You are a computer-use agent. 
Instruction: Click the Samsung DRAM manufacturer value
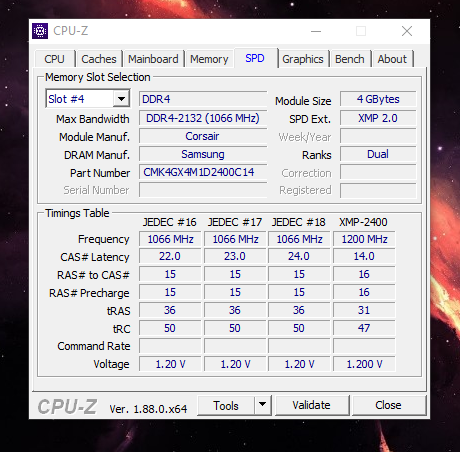pos(203,154)
